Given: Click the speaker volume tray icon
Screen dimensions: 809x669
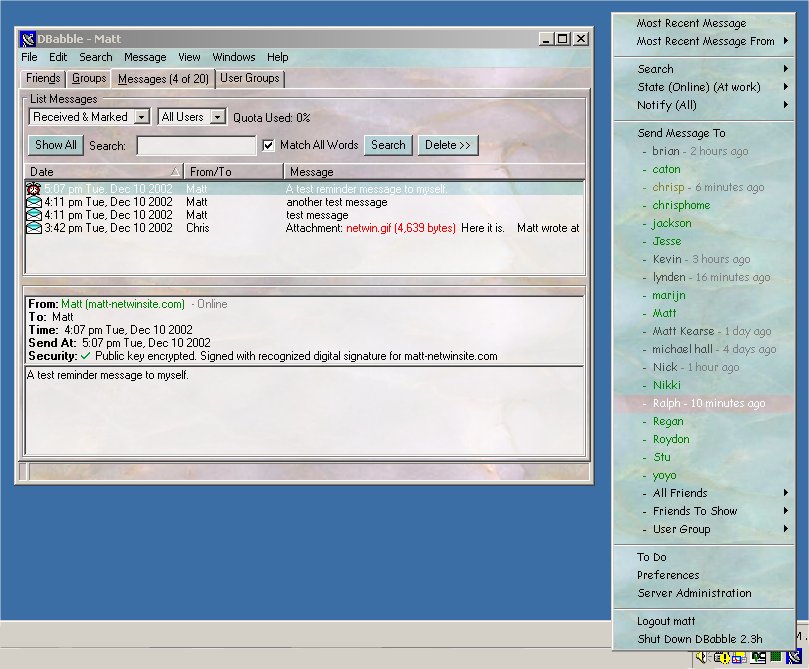Looking at the screenshot, I should pos(701,657).
